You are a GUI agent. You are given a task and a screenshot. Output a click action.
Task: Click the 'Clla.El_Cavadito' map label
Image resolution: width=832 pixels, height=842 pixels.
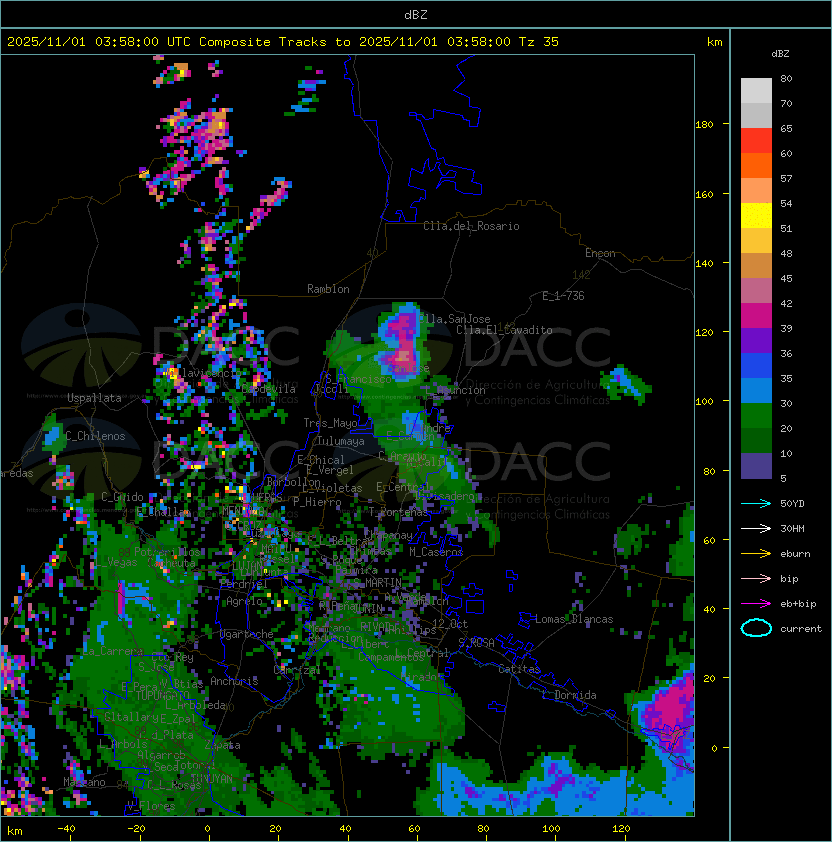(x=504, y=330)
